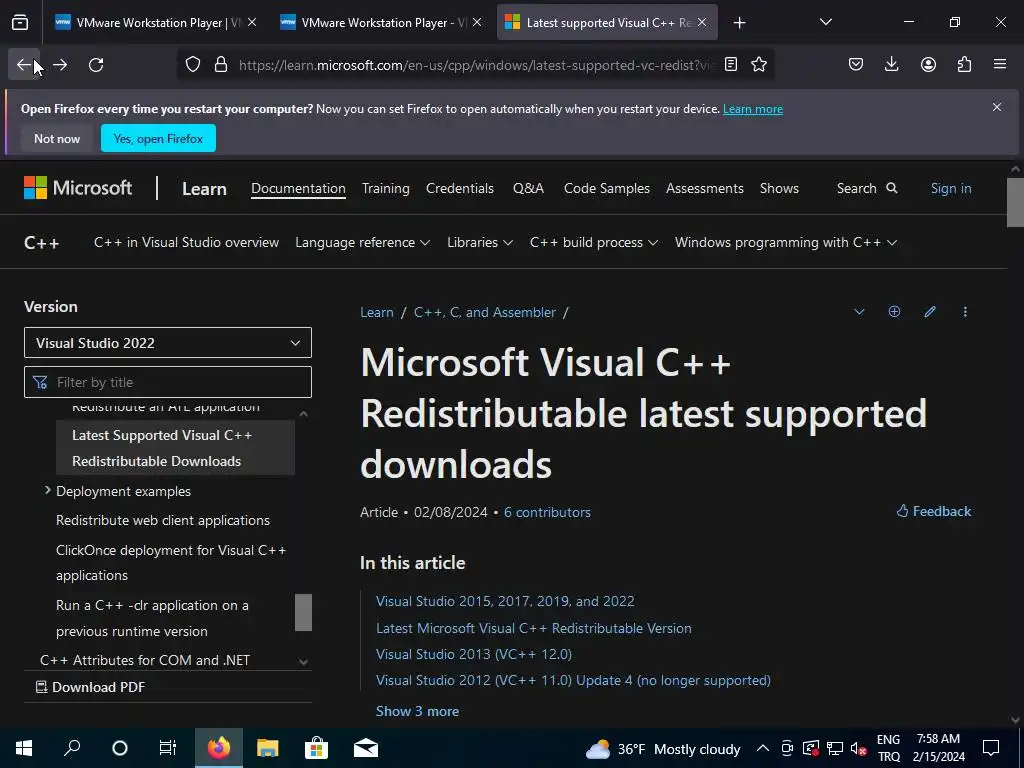Toggle reader view icon in address bar
1024x768 pixels.
pos(731,65)
